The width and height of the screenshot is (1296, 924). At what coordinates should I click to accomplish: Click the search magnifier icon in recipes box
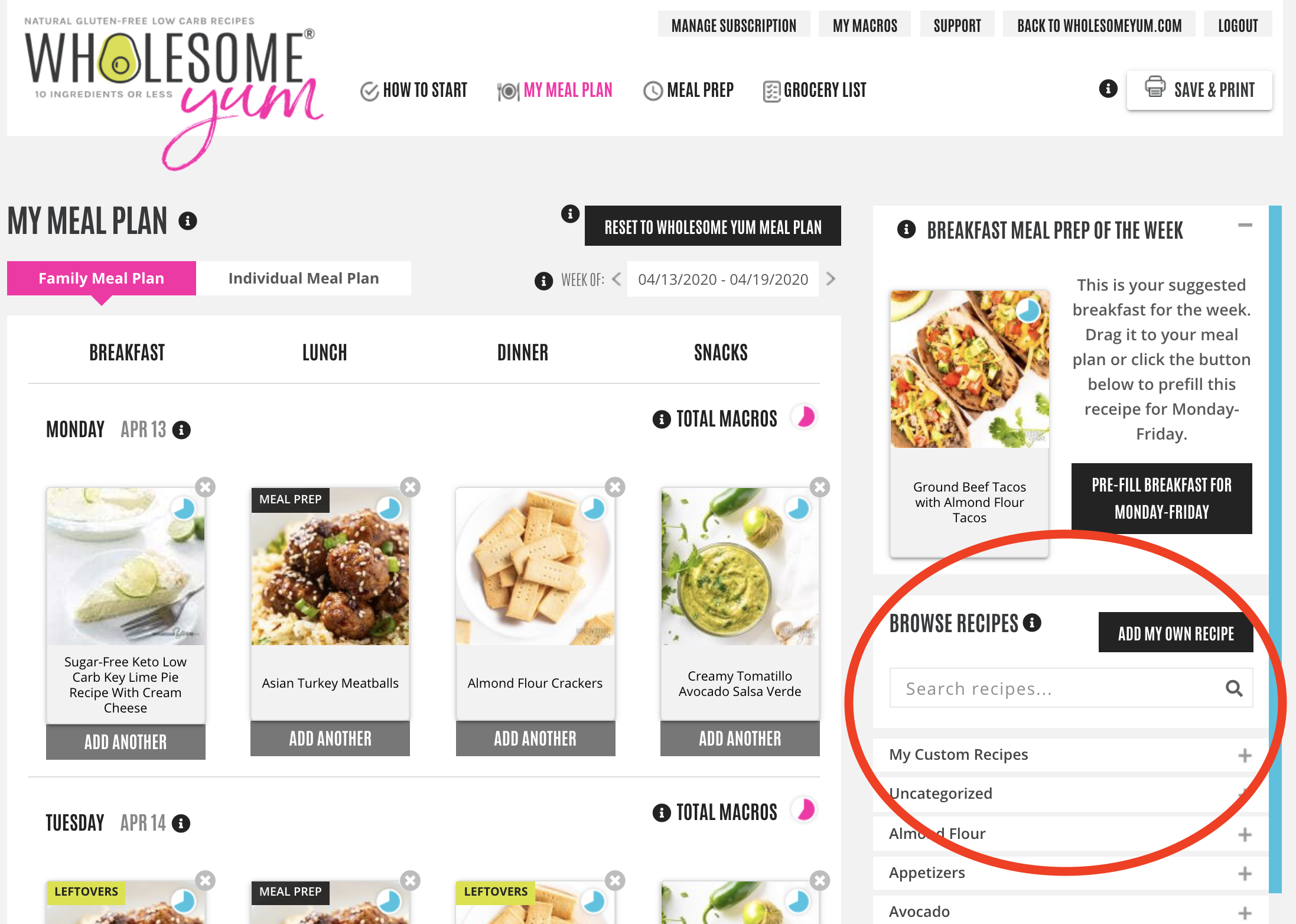(x=1234, y=688)
